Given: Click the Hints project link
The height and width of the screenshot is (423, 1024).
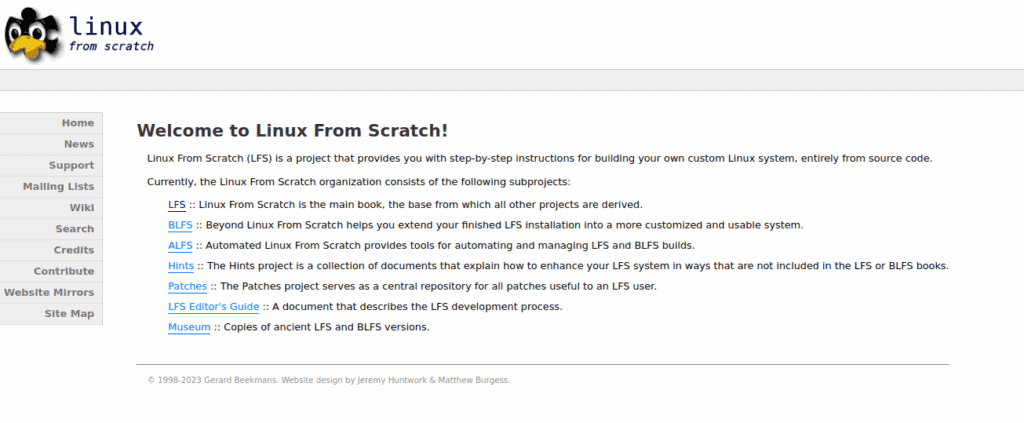Looking at the screenshot, I should [180, 266].
